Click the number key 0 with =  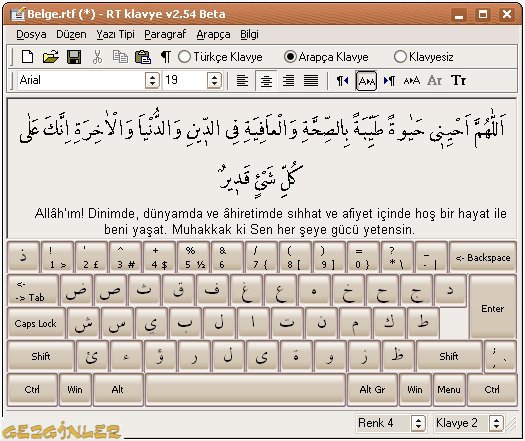point(364,258)
